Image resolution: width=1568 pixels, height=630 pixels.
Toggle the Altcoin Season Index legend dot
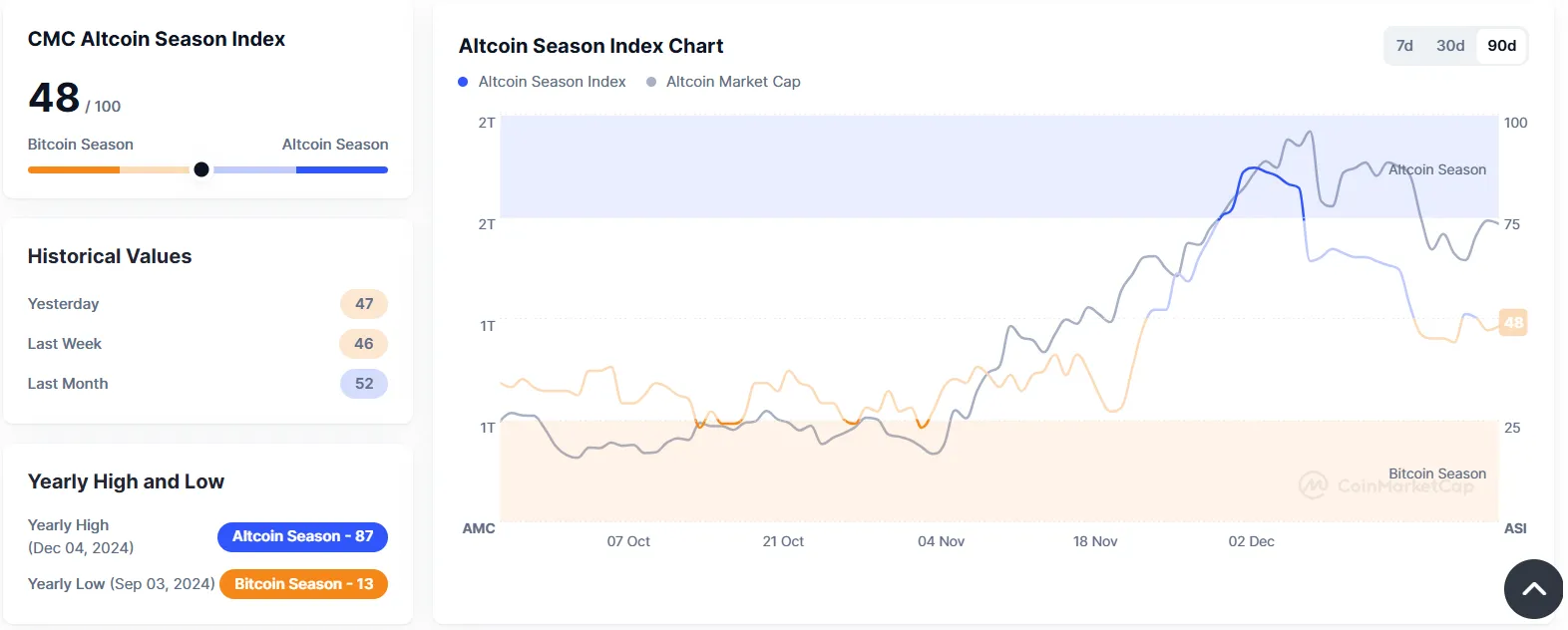(463, 82)
